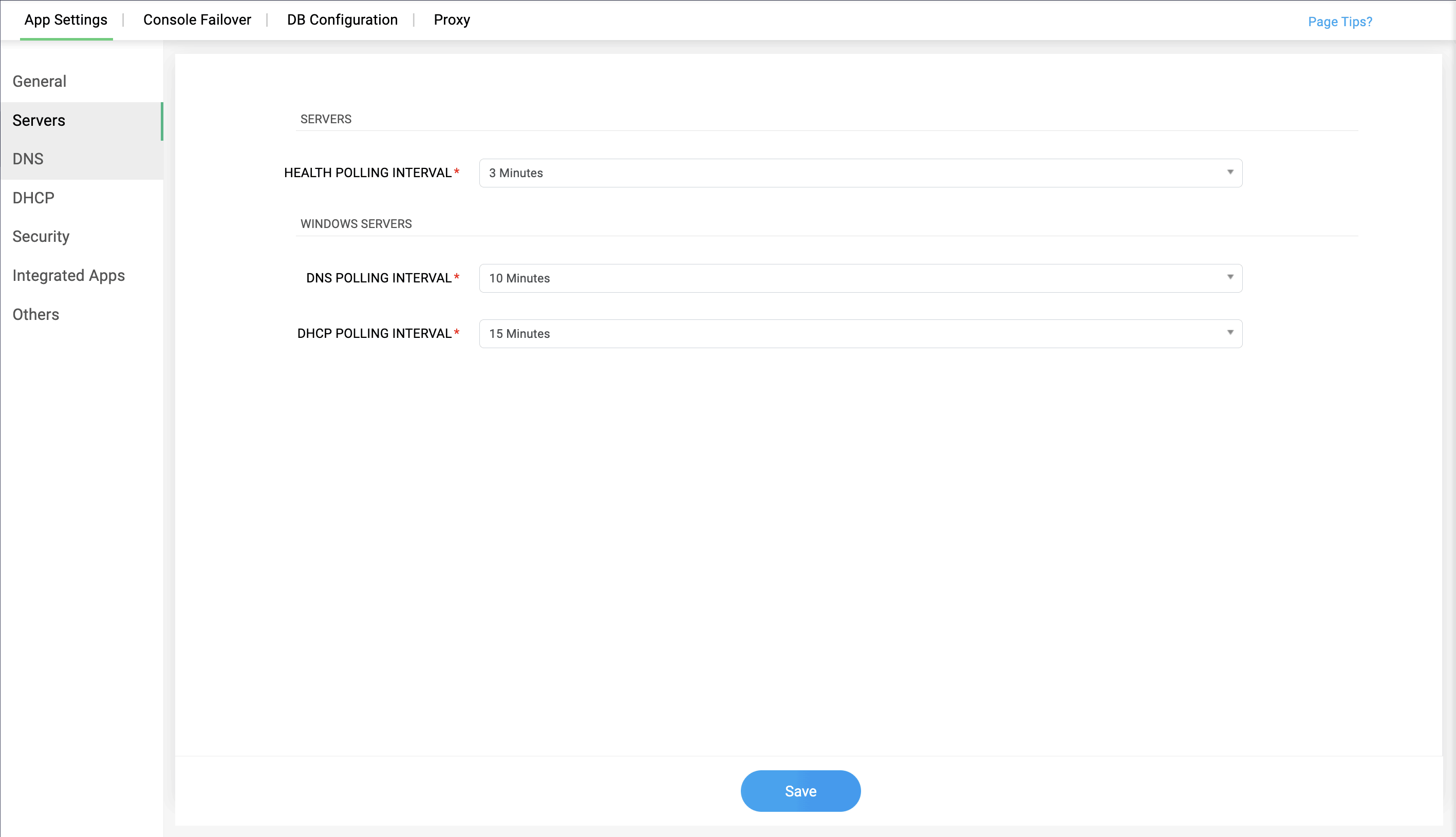Open Integrated Apps settings
This screenshot has height=837, width=1456.
(68, 276)
